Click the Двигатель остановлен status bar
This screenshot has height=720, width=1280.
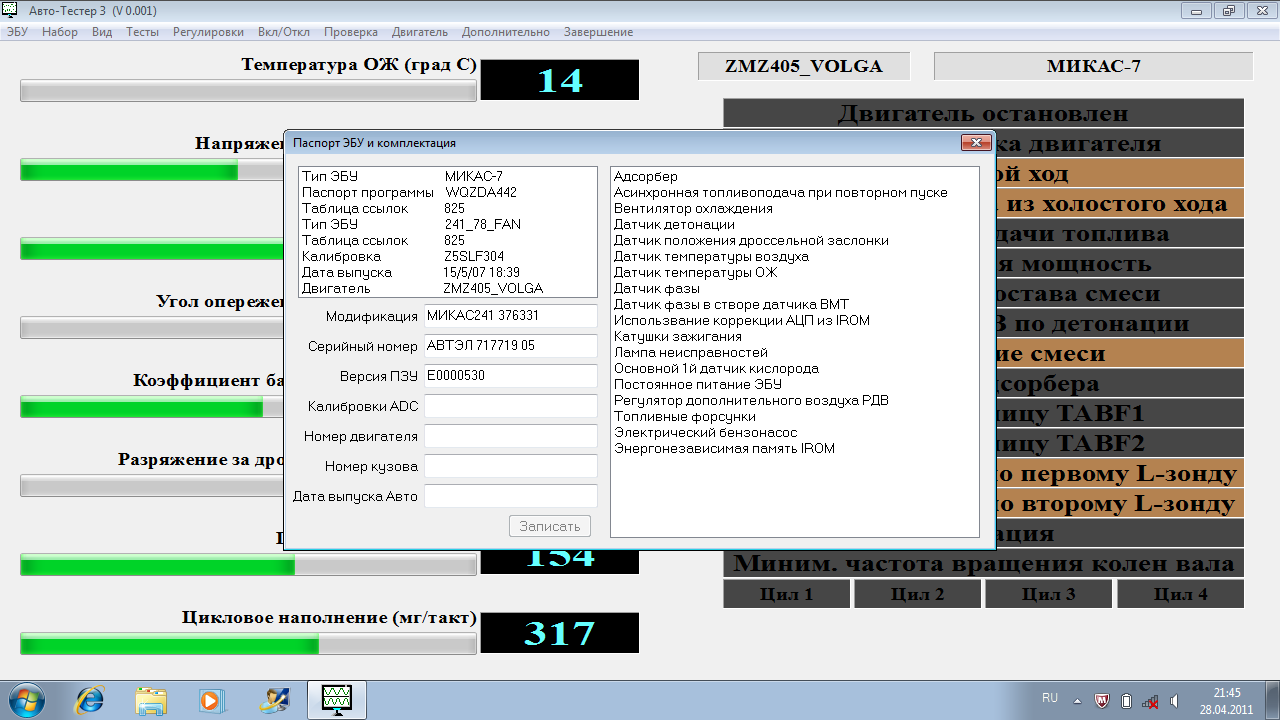point(983,113)
